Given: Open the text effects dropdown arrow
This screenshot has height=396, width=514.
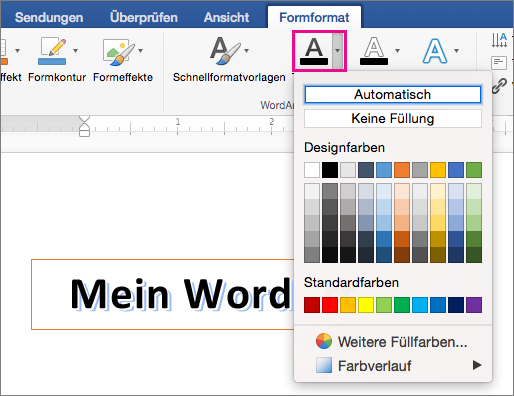Looking at the screenshot, I should 456,51.
